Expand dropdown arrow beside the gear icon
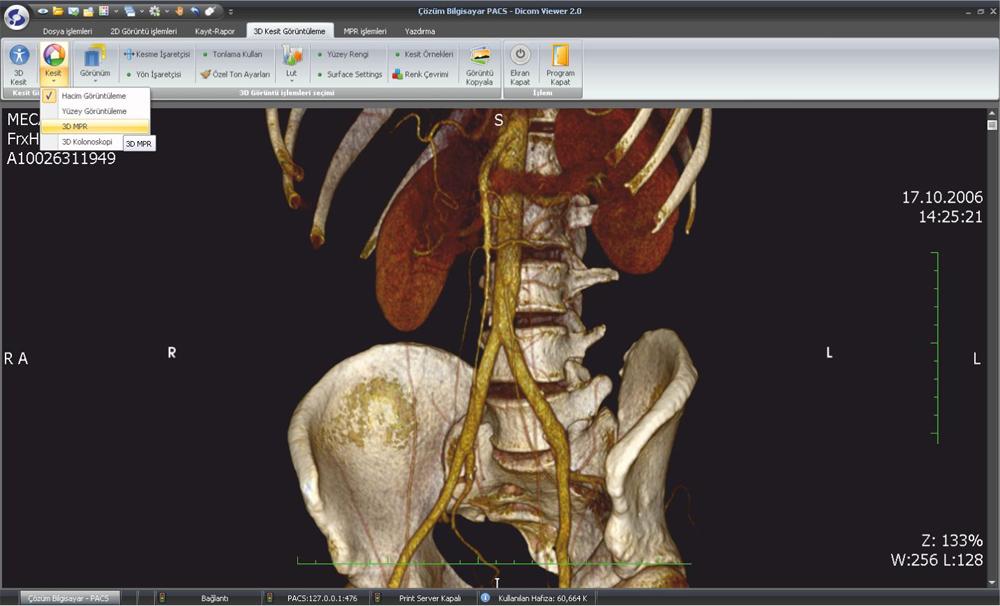This screenshot has width=1000, height=606. click(166, 11)
